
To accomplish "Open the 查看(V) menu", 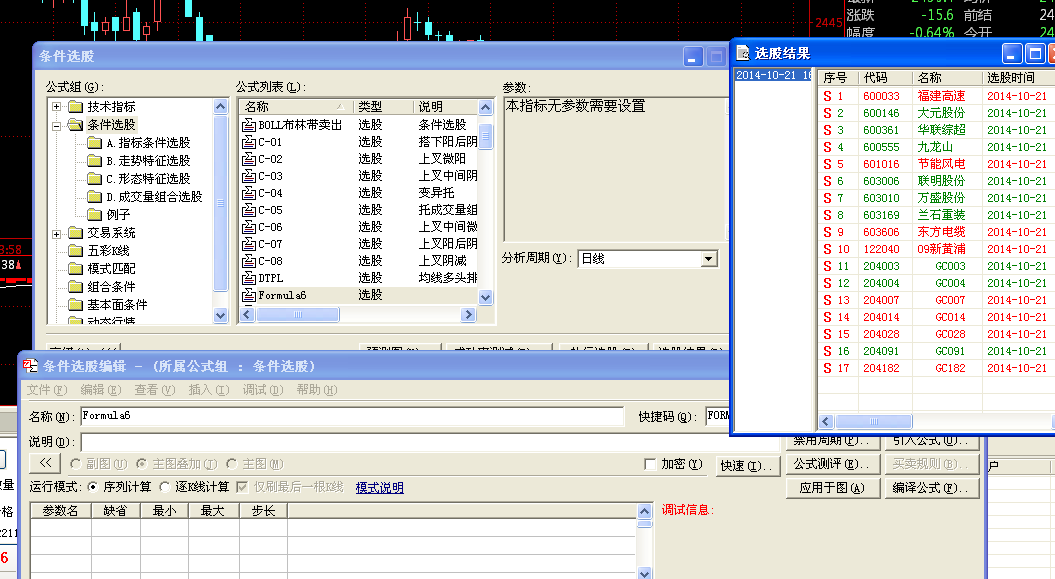I will (x=155, y=390).
